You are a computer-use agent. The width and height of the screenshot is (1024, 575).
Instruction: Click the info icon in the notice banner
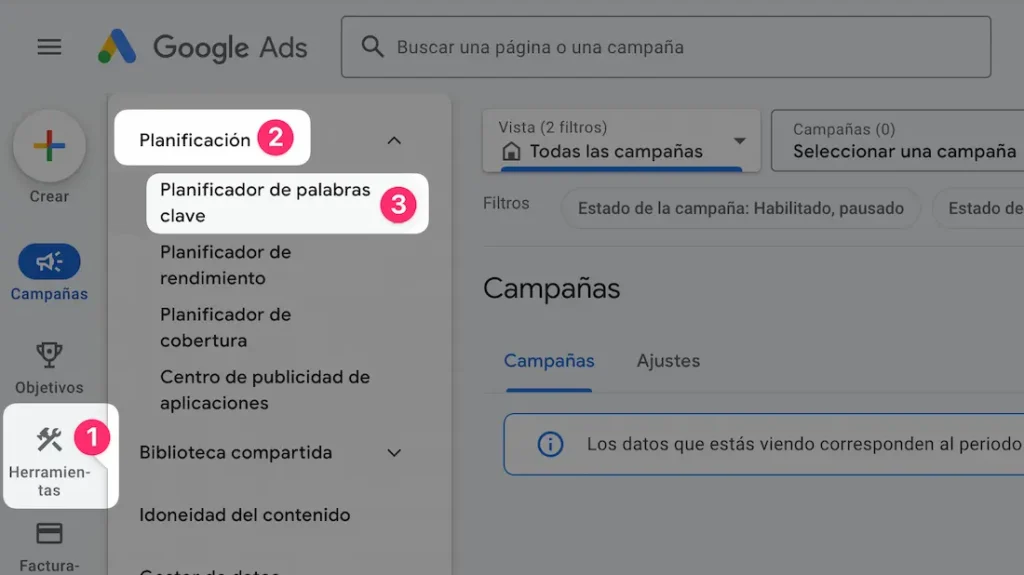coord(550,444)
